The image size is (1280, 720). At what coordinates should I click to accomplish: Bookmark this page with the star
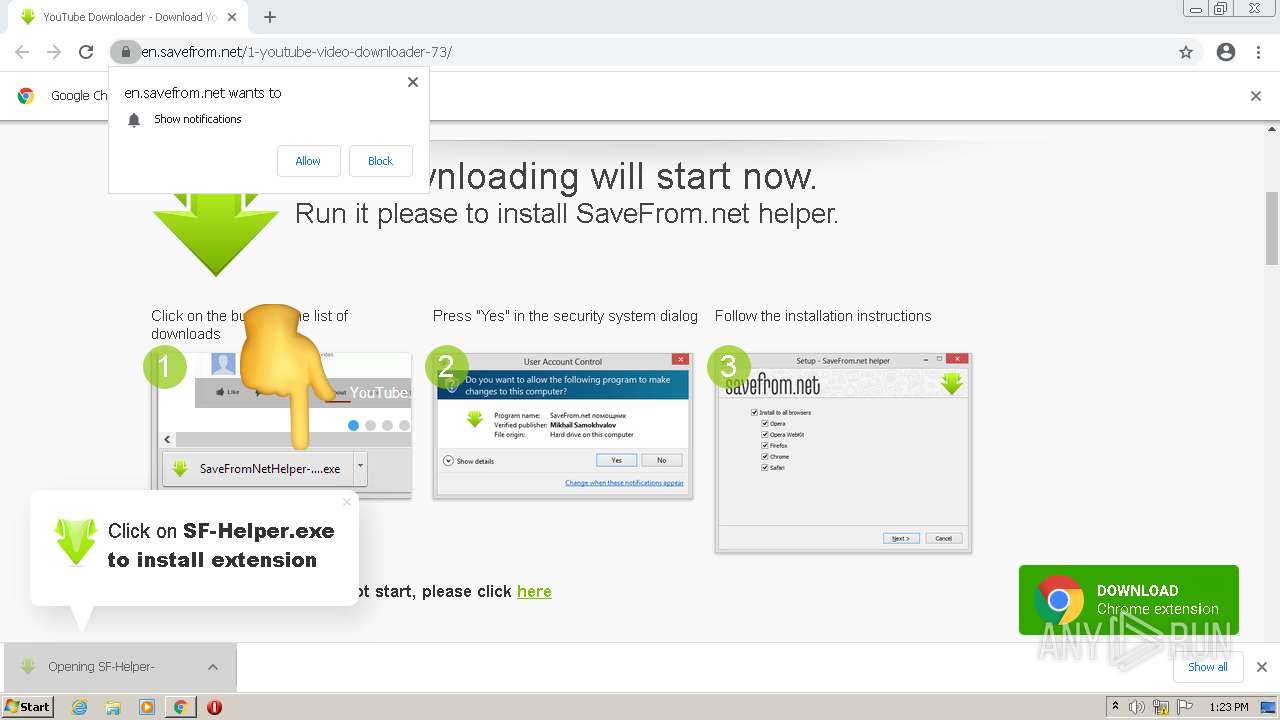click(x=1186, y=52)
